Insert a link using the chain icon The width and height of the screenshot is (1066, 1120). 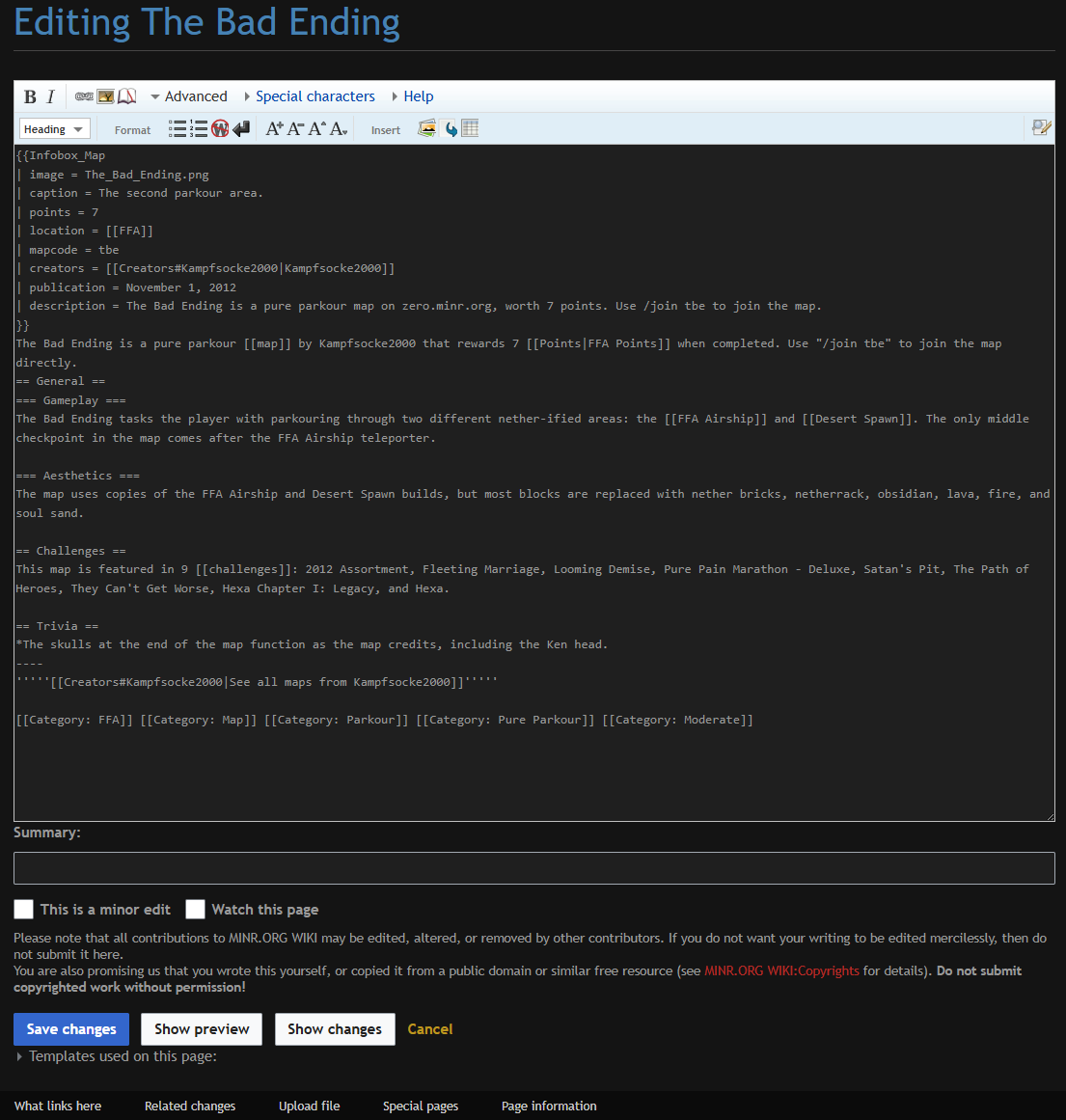click(84, 96)
